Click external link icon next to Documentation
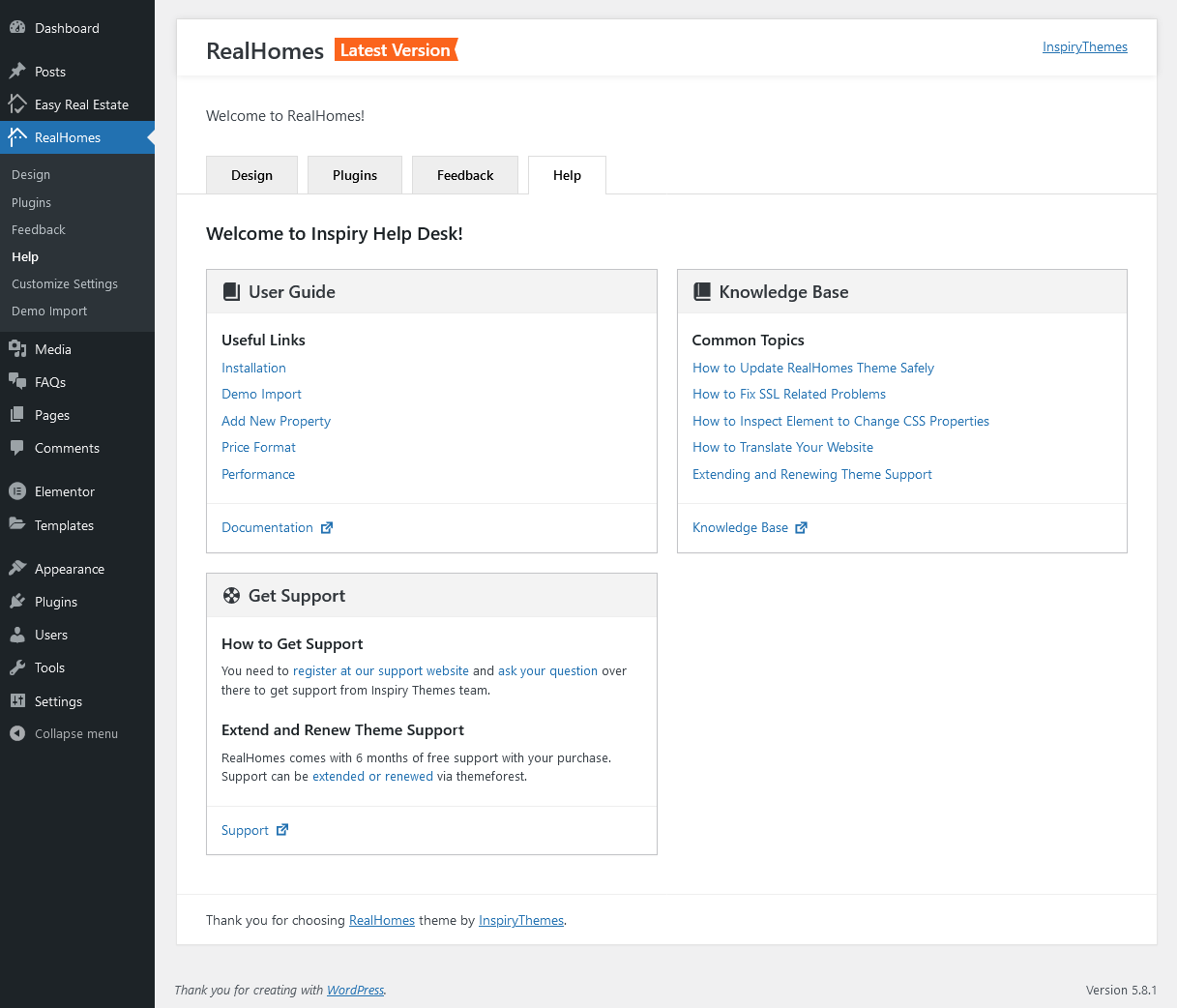Viewport: 1177px width, 1008px height. point(327,527)
